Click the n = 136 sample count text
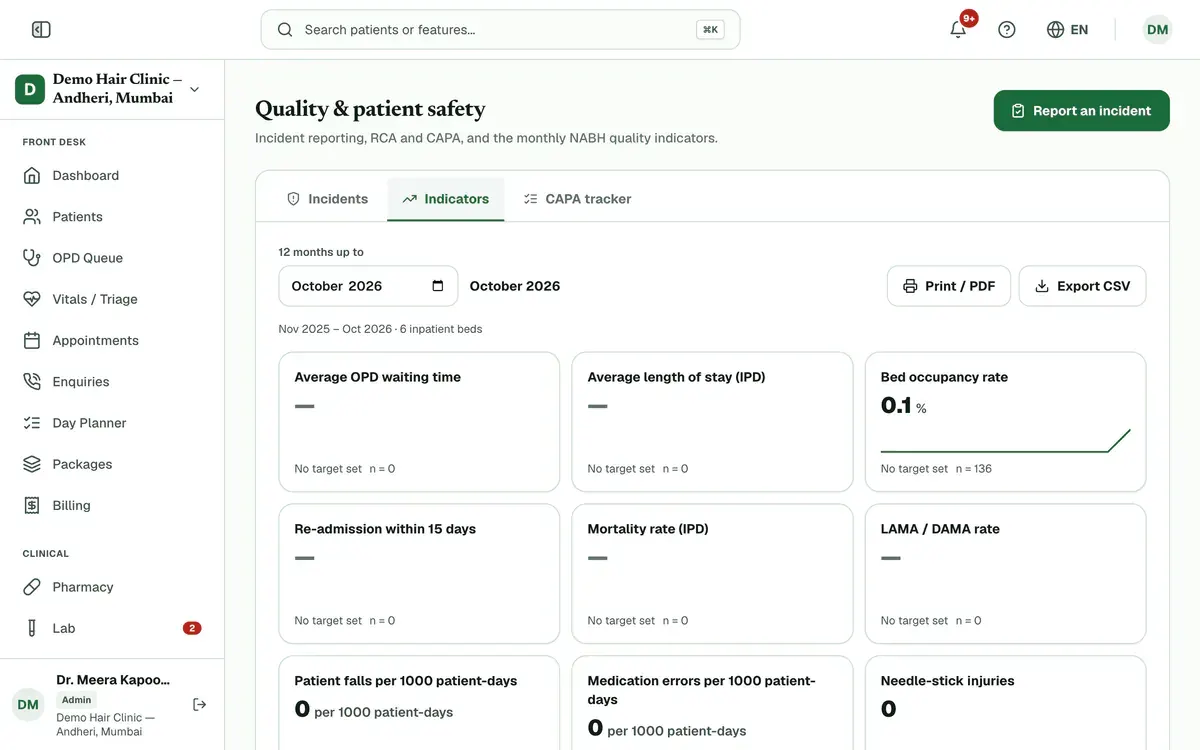1200x750 pixels. click(x=974, y=469)
